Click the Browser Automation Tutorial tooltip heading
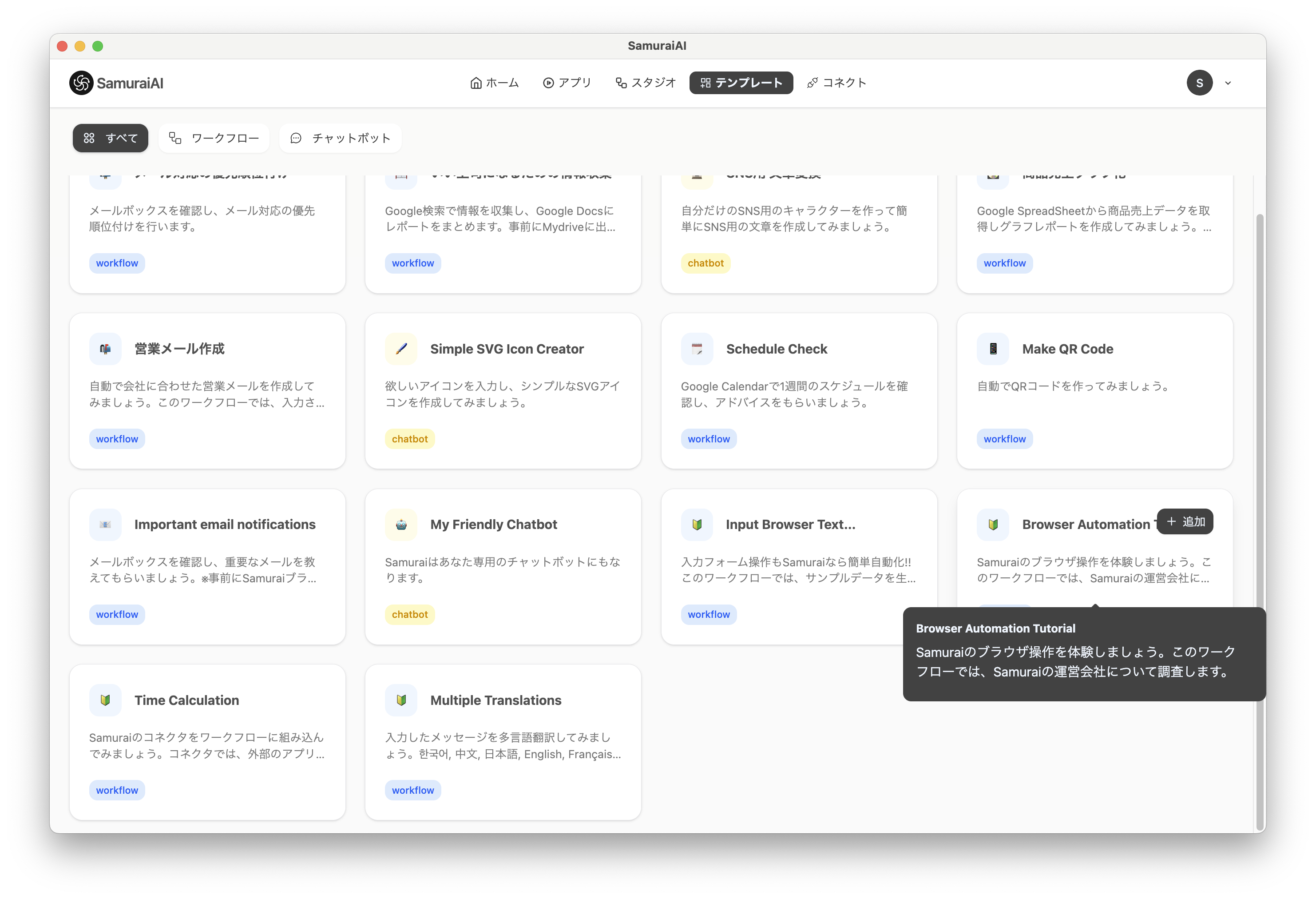This screenshot has width=1316, height=899. pyautogui.click(x=995, y=628)
